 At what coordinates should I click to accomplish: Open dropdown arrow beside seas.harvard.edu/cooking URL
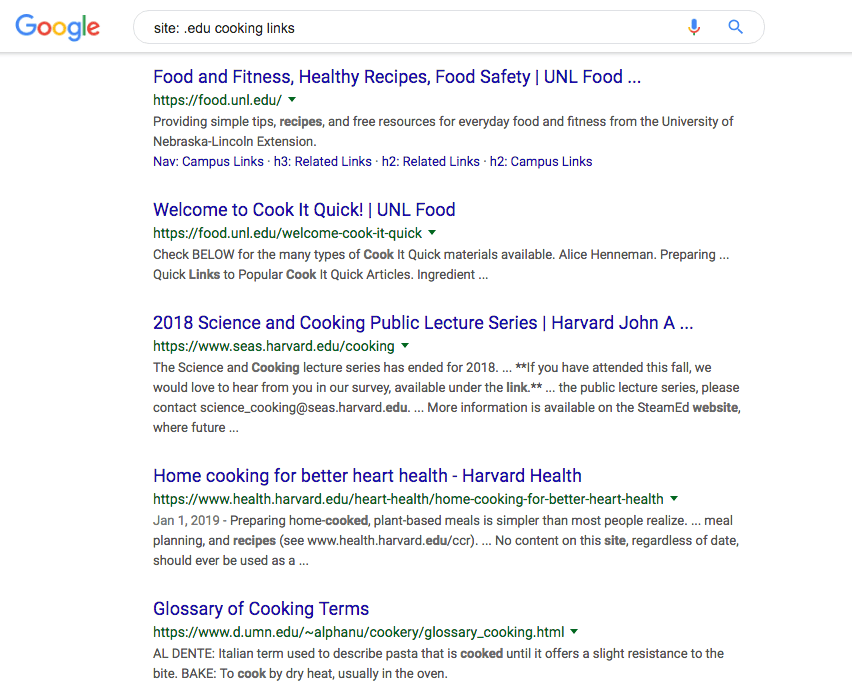pyautogui.click(x=405, y=346)
